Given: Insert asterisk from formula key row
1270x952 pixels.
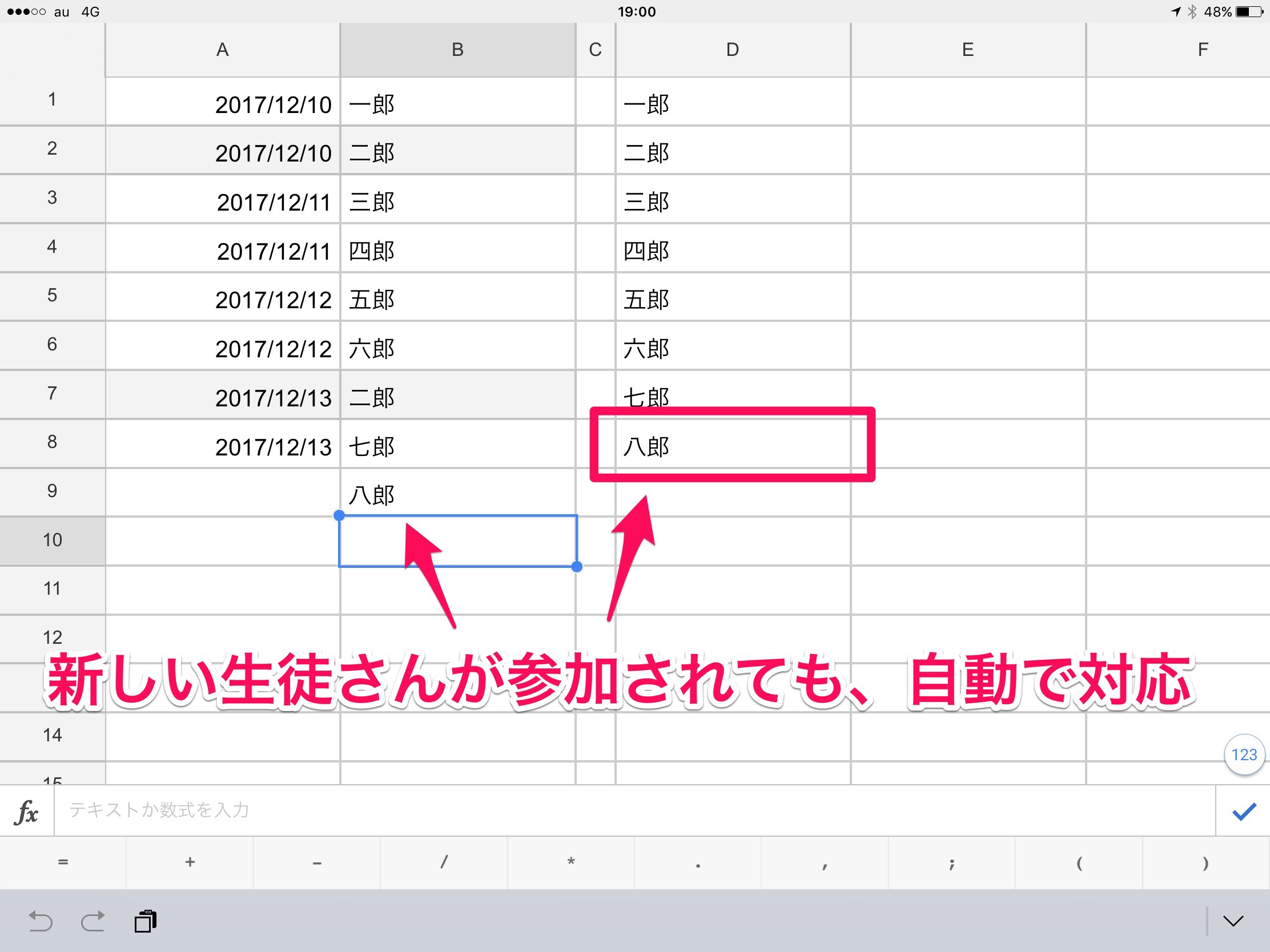Looking at the screenshot, I should [570, 862].
